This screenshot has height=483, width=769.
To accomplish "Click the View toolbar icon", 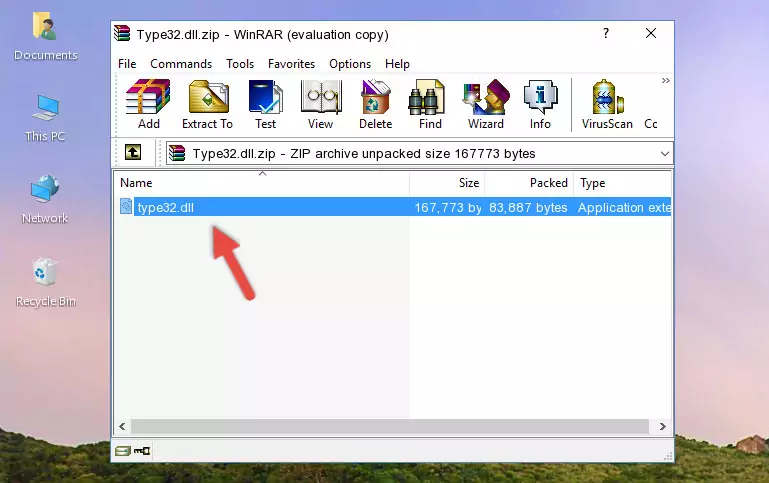I will click(321, 104).
